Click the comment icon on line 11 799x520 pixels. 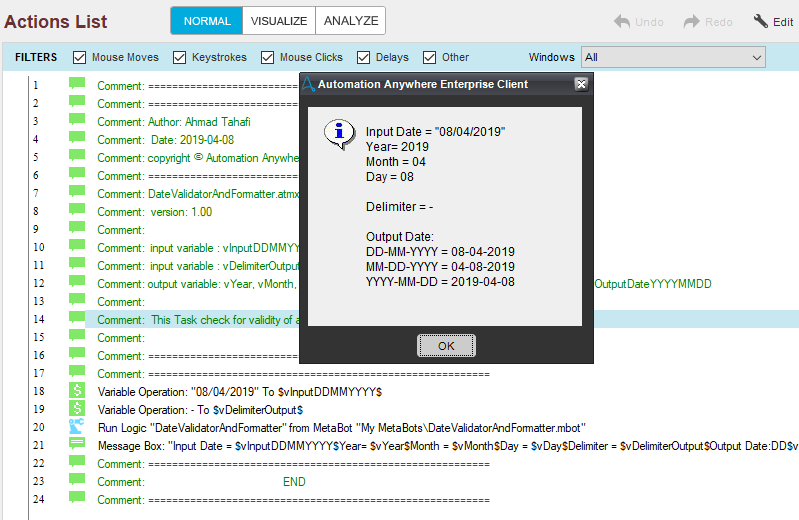(x=77, y=264)
